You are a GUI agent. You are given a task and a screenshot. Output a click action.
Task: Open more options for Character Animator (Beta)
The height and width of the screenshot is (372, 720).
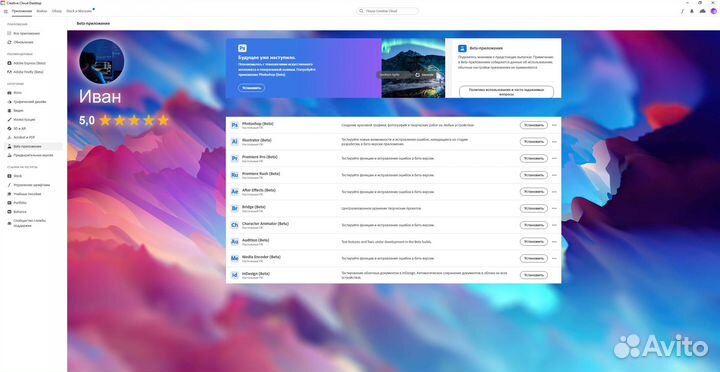554,225
